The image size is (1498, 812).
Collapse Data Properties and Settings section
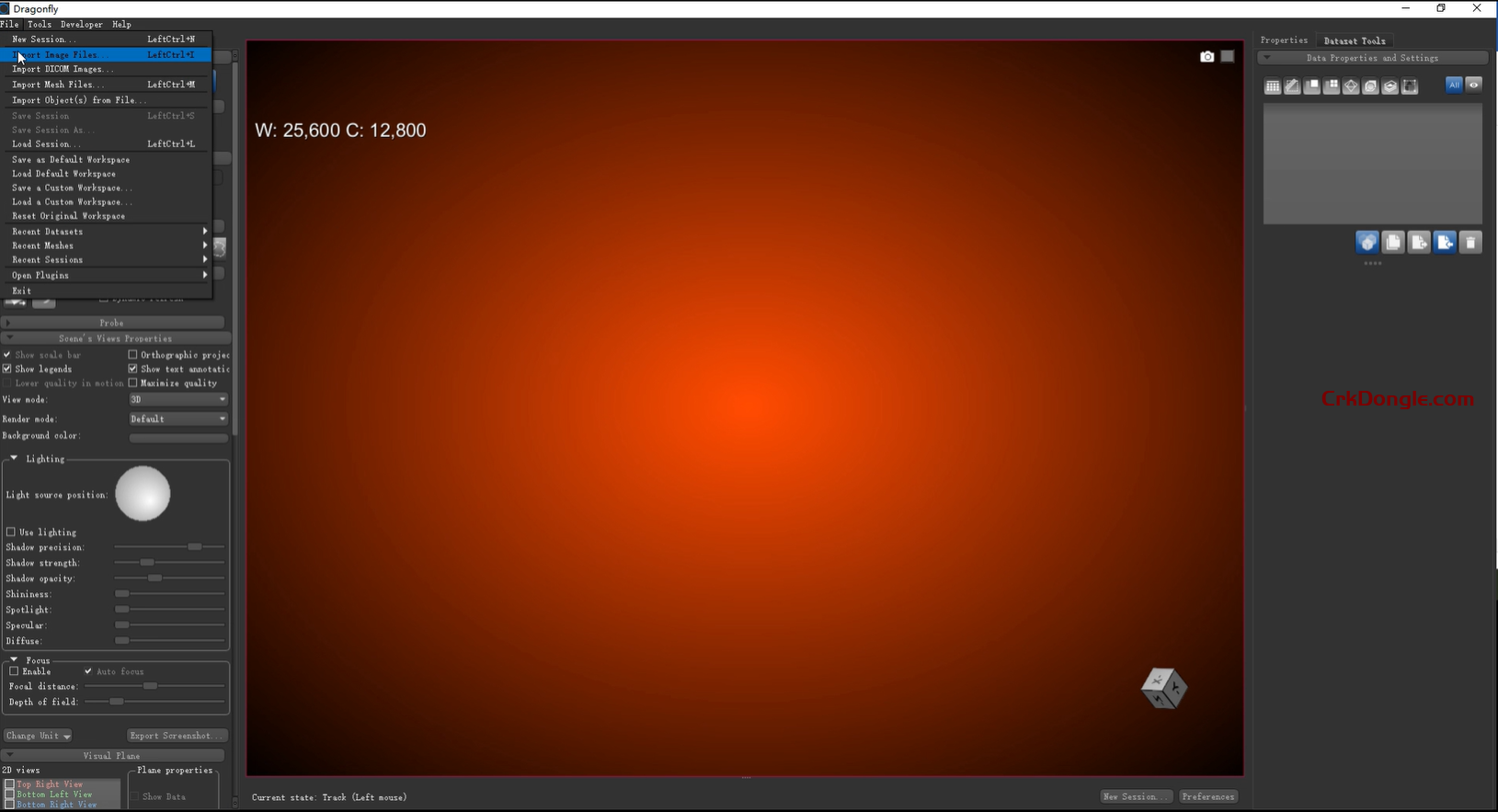(1372, 58)
